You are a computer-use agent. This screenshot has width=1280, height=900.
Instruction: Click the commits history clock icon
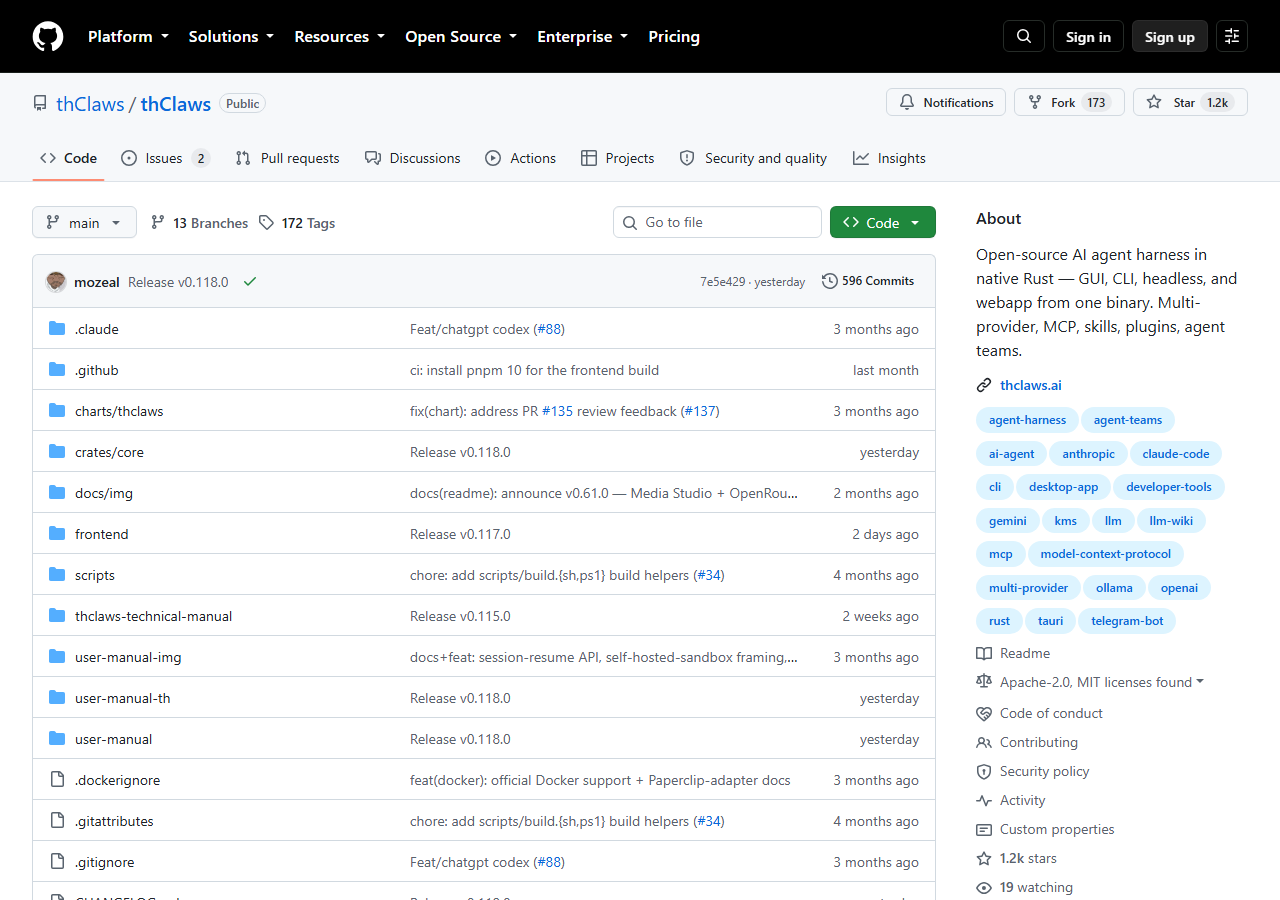pos(830,281)
